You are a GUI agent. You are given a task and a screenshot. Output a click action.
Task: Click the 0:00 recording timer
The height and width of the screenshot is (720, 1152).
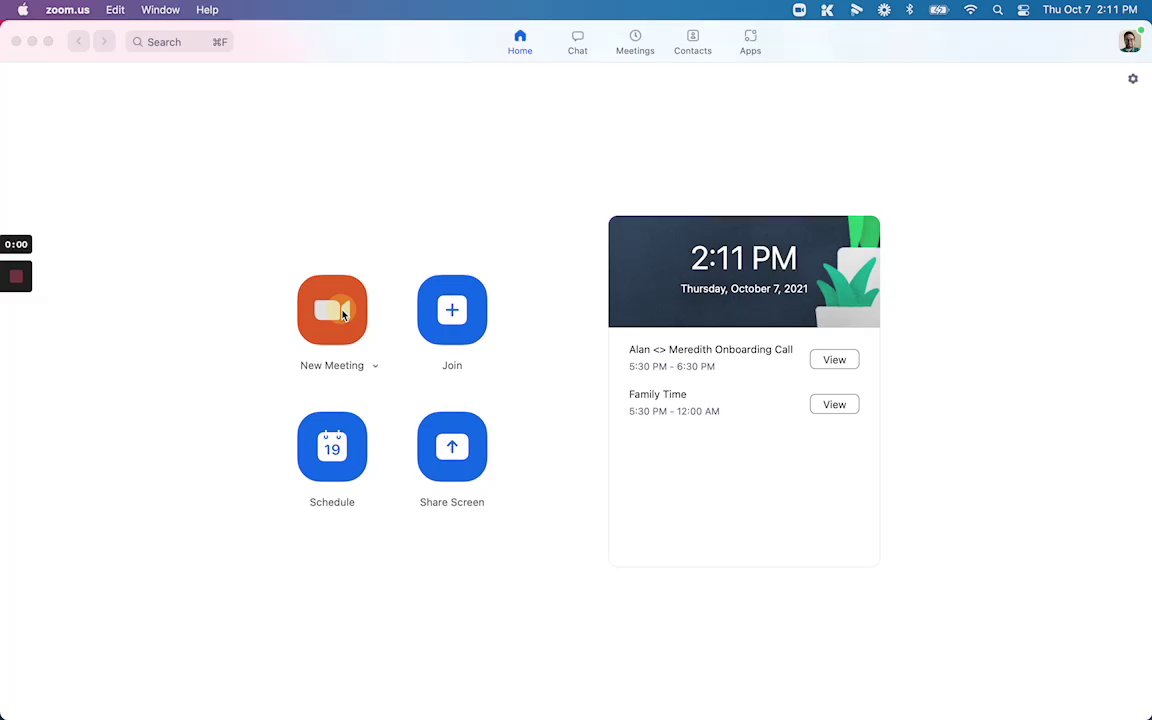click(16, 245)
